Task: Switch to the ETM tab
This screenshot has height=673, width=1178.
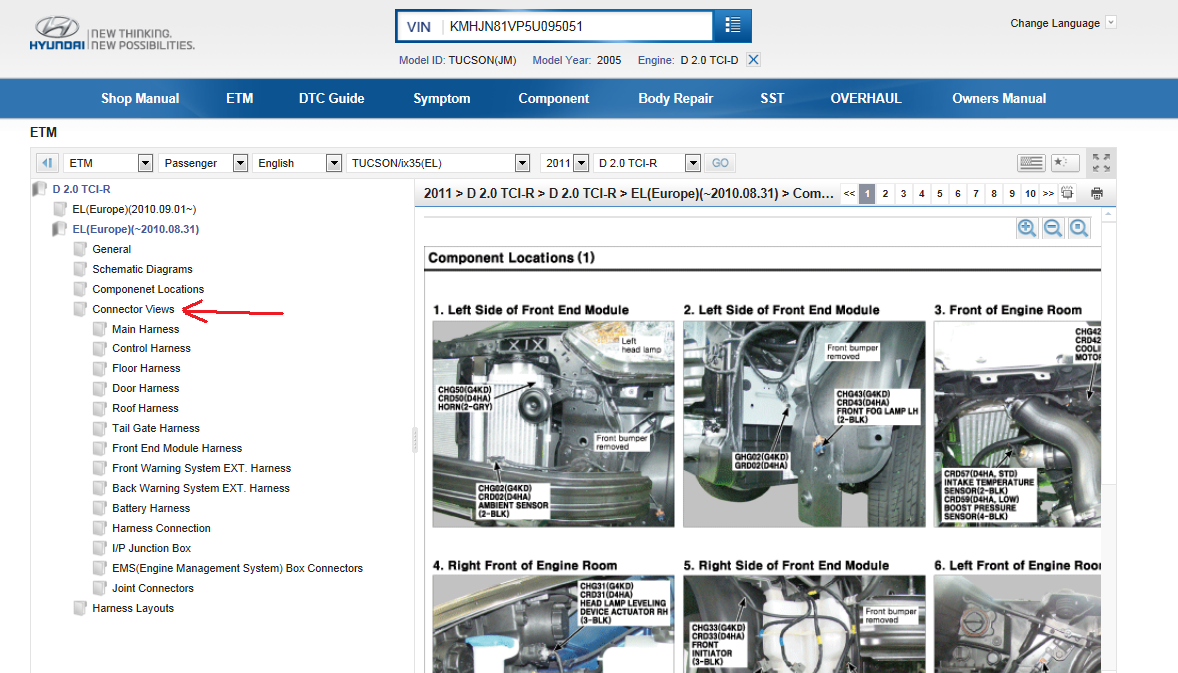Action: [240, 98]
